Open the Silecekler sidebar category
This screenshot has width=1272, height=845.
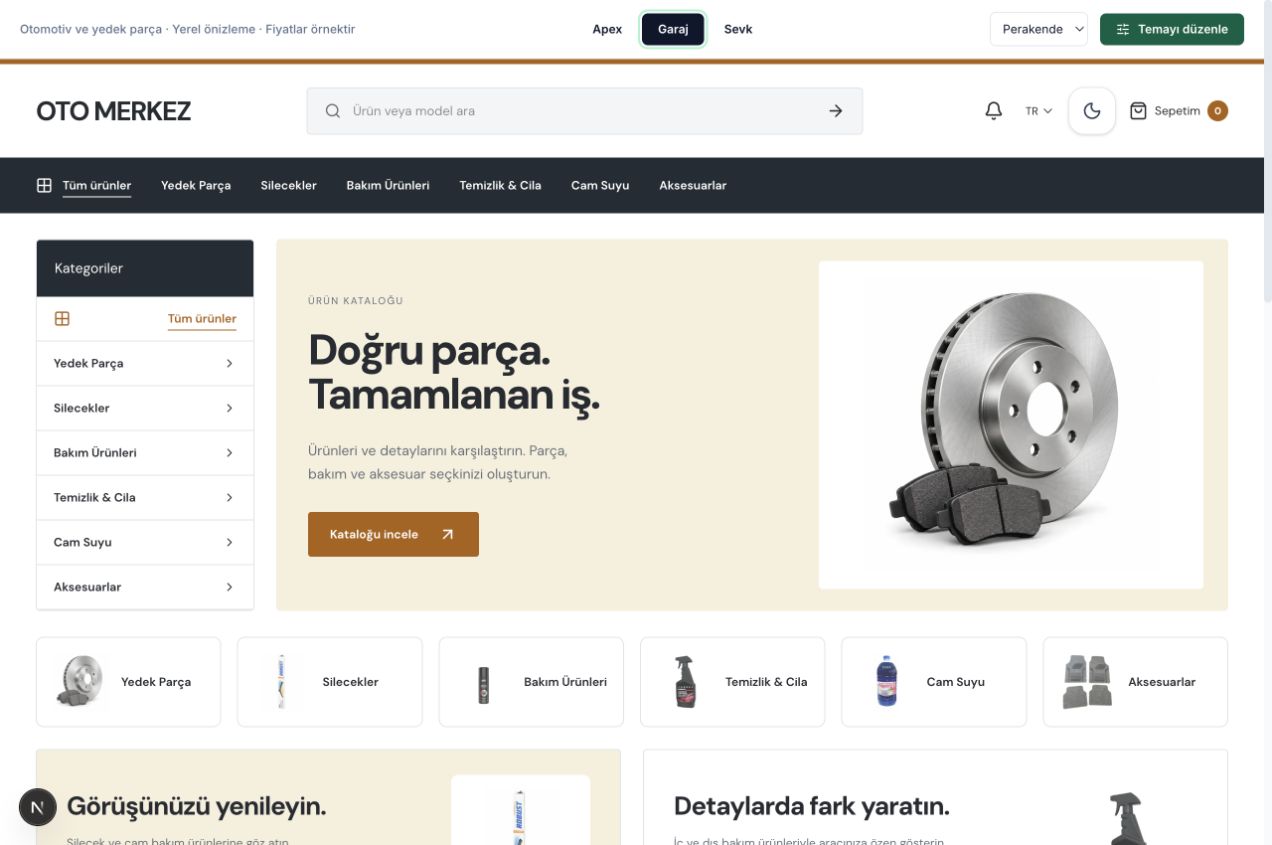coord(145,408)
